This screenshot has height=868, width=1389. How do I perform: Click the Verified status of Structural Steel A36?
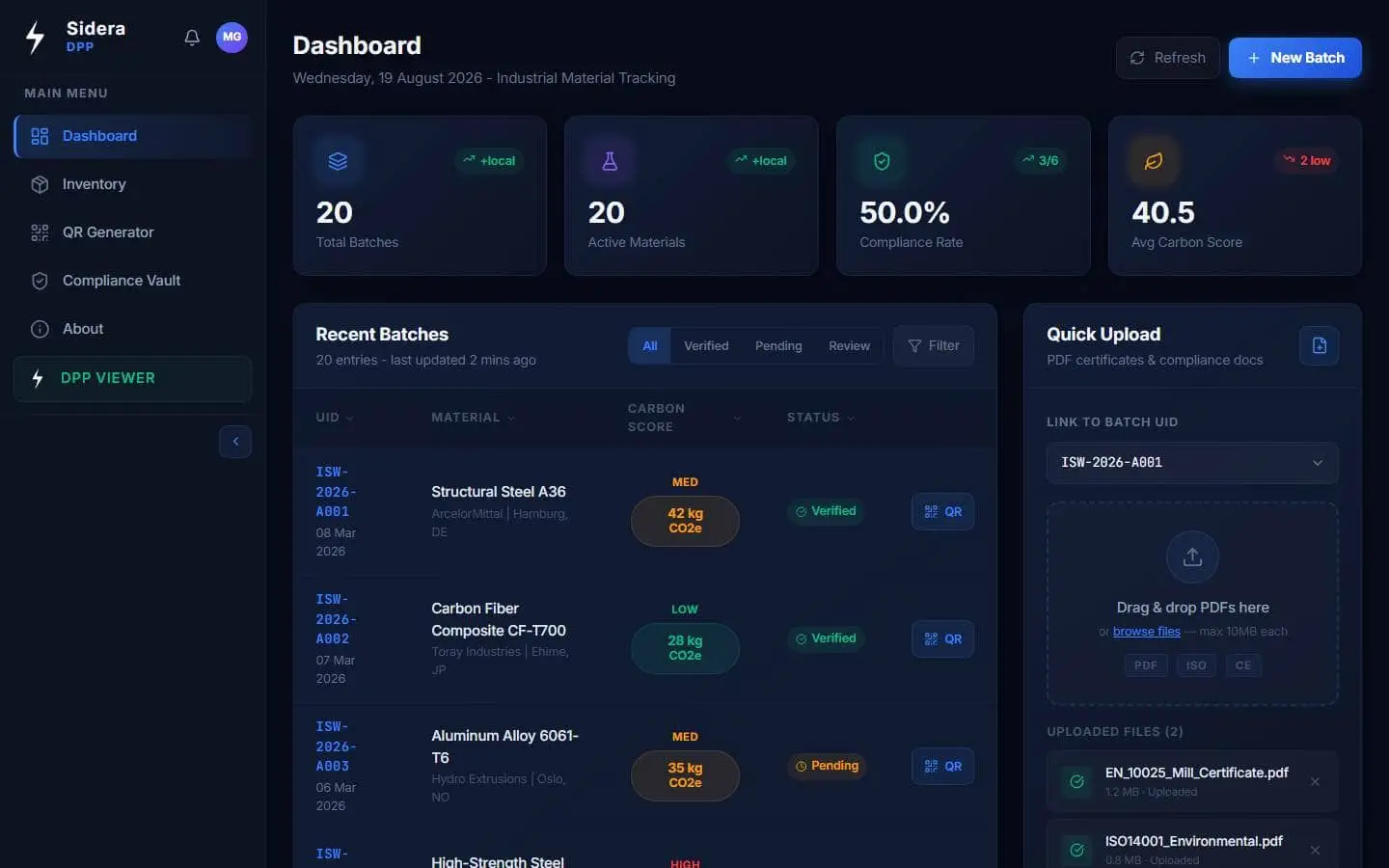tap(826, 511)
